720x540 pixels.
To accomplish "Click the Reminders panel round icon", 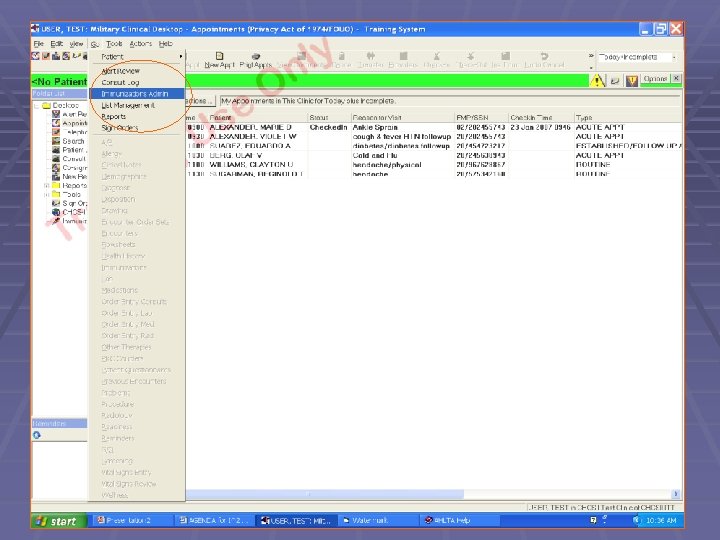I will [37, 434].
